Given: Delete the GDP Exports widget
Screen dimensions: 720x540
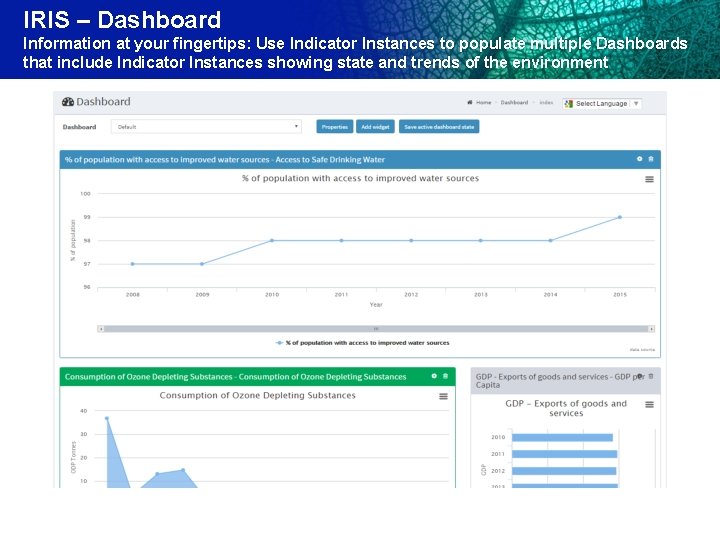Looking at the screenshot, I should pyautogui.click(x=651, y=376).
